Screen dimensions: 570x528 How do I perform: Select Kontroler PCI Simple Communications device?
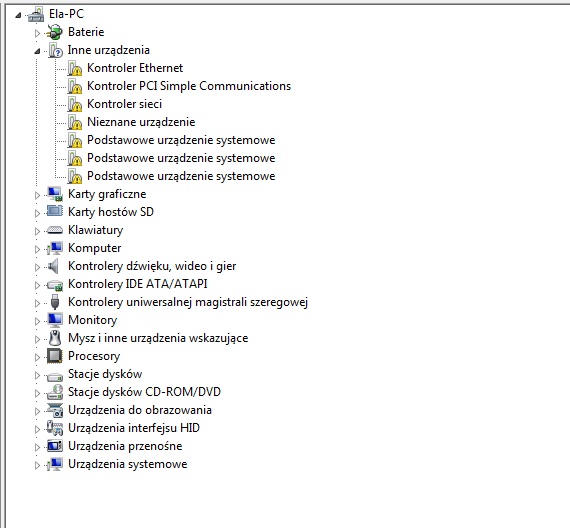pos(189,86)
